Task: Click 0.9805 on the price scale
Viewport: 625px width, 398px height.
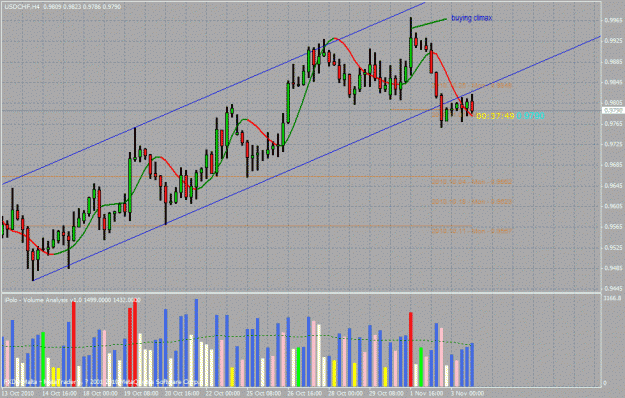Action: 613,103
